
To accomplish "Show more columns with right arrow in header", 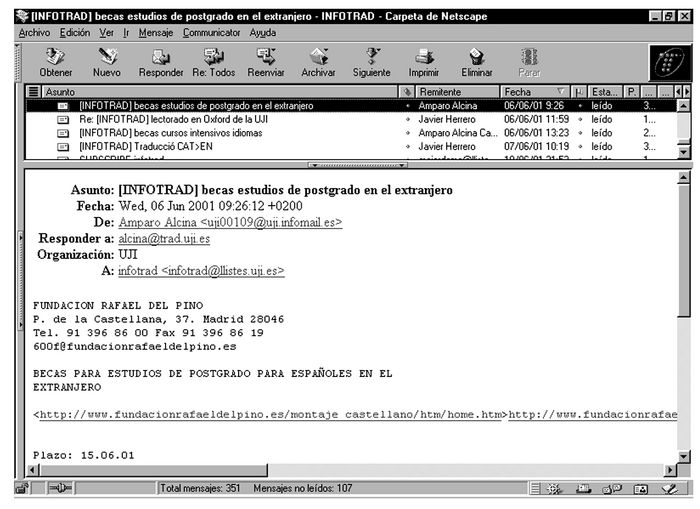I will [687, 92].
